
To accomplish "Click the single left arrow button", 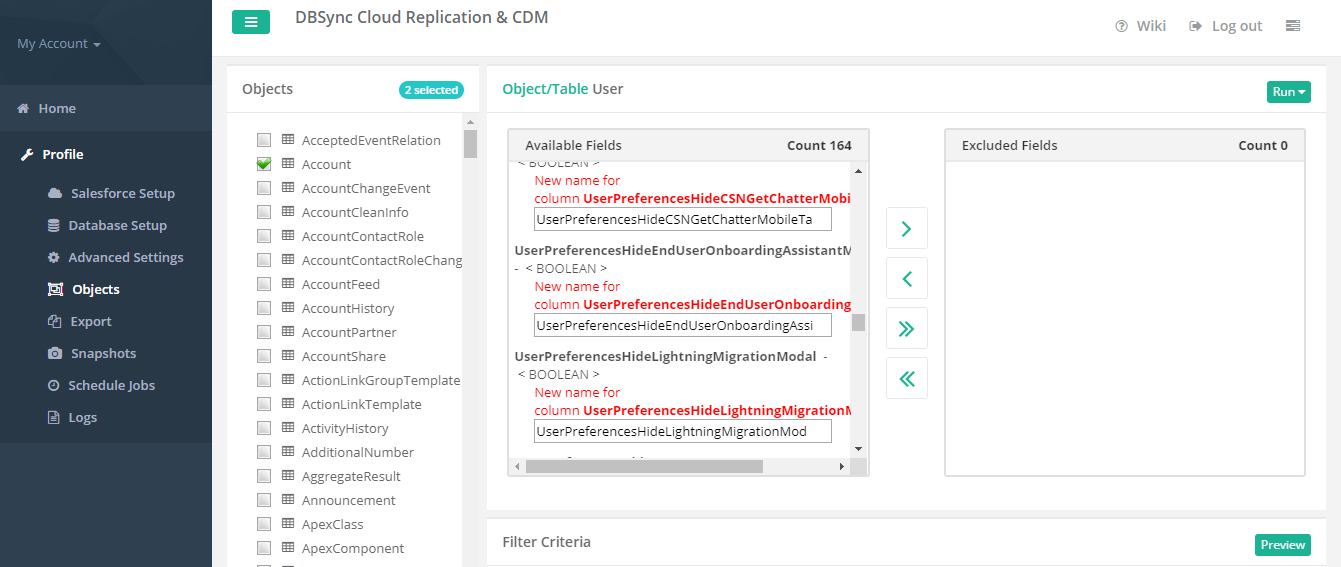I will click(x=906, y=279).
